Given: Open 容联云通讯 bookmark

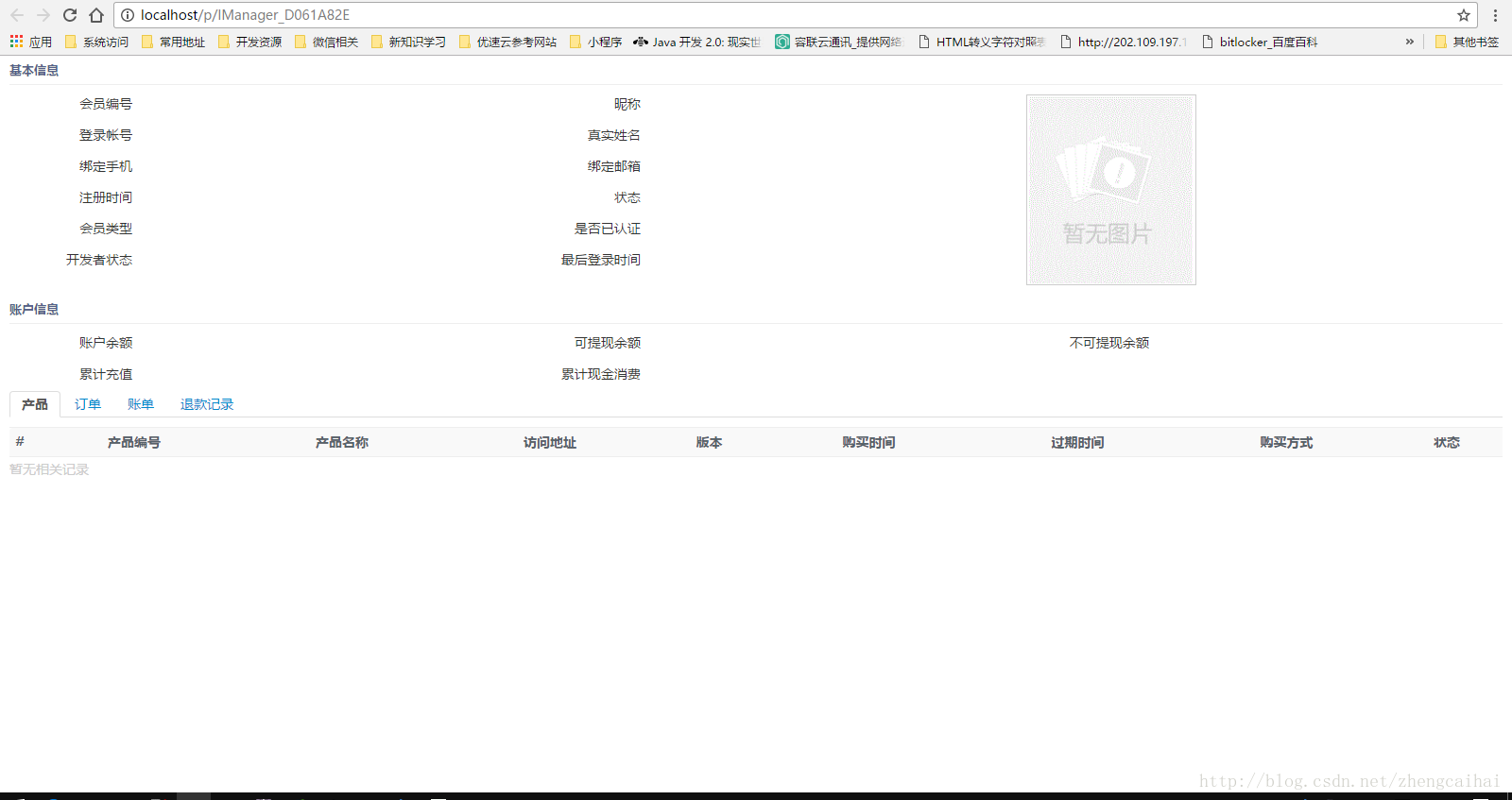Looking at the screenshot, I should click(x=838, y=42).
